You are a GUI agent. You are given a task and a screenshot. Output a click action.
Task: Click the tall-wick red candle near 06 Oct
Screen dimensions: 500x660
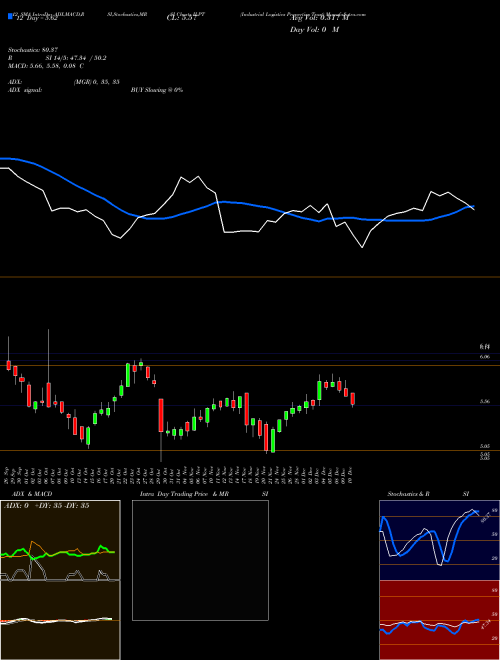point(48,394)
